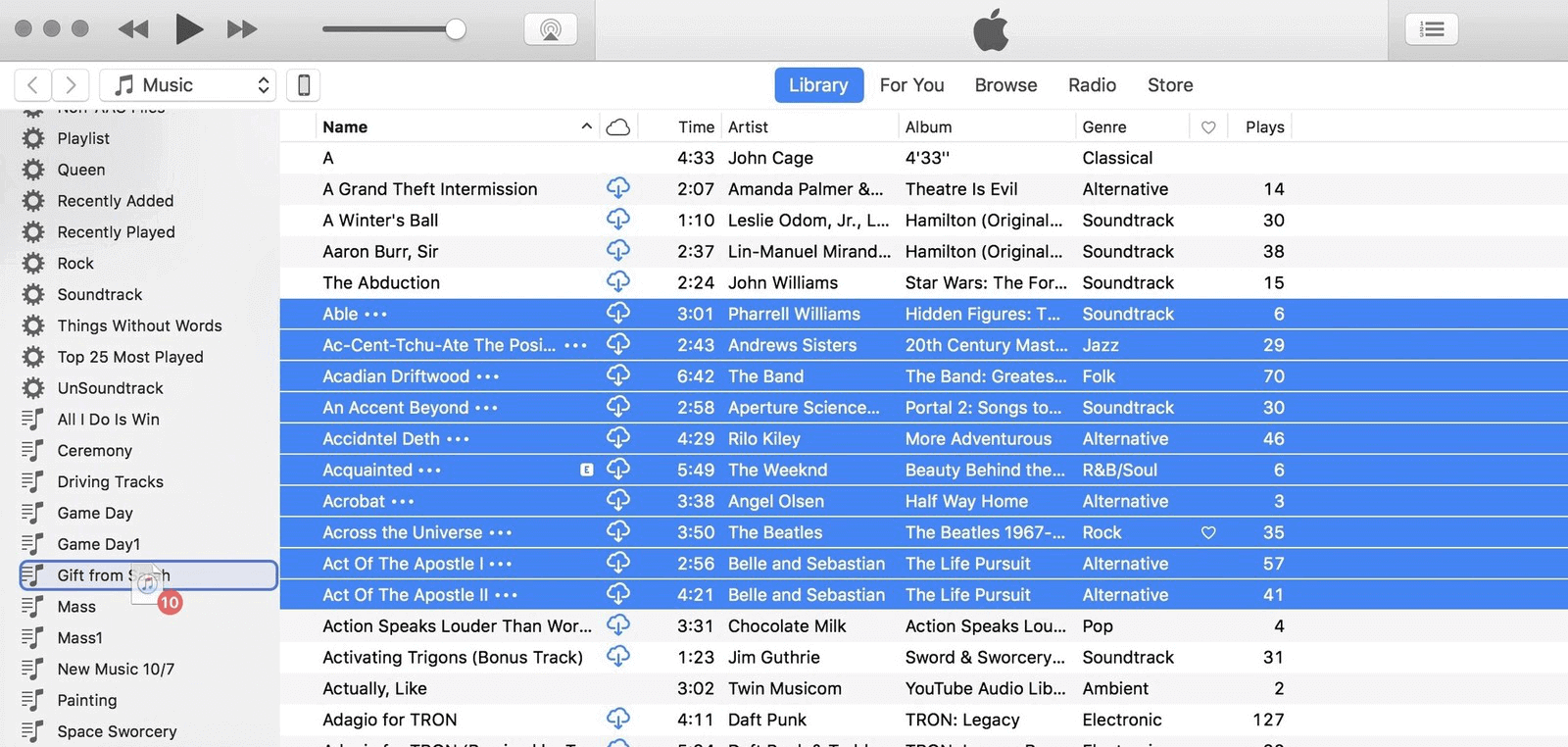Click the playlist icon beside Mass1

coord(32,637)
